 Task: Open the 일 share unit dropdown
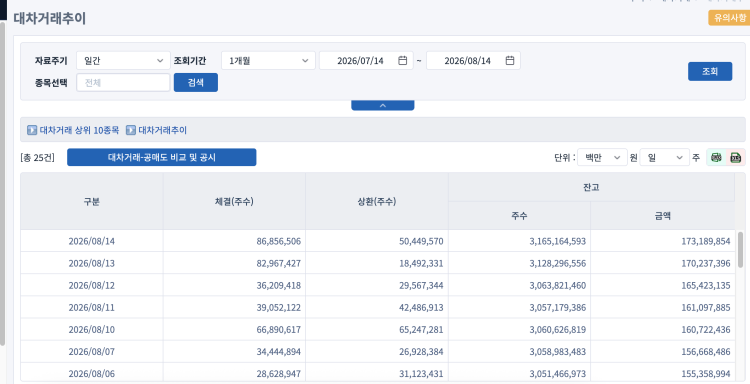664,157
